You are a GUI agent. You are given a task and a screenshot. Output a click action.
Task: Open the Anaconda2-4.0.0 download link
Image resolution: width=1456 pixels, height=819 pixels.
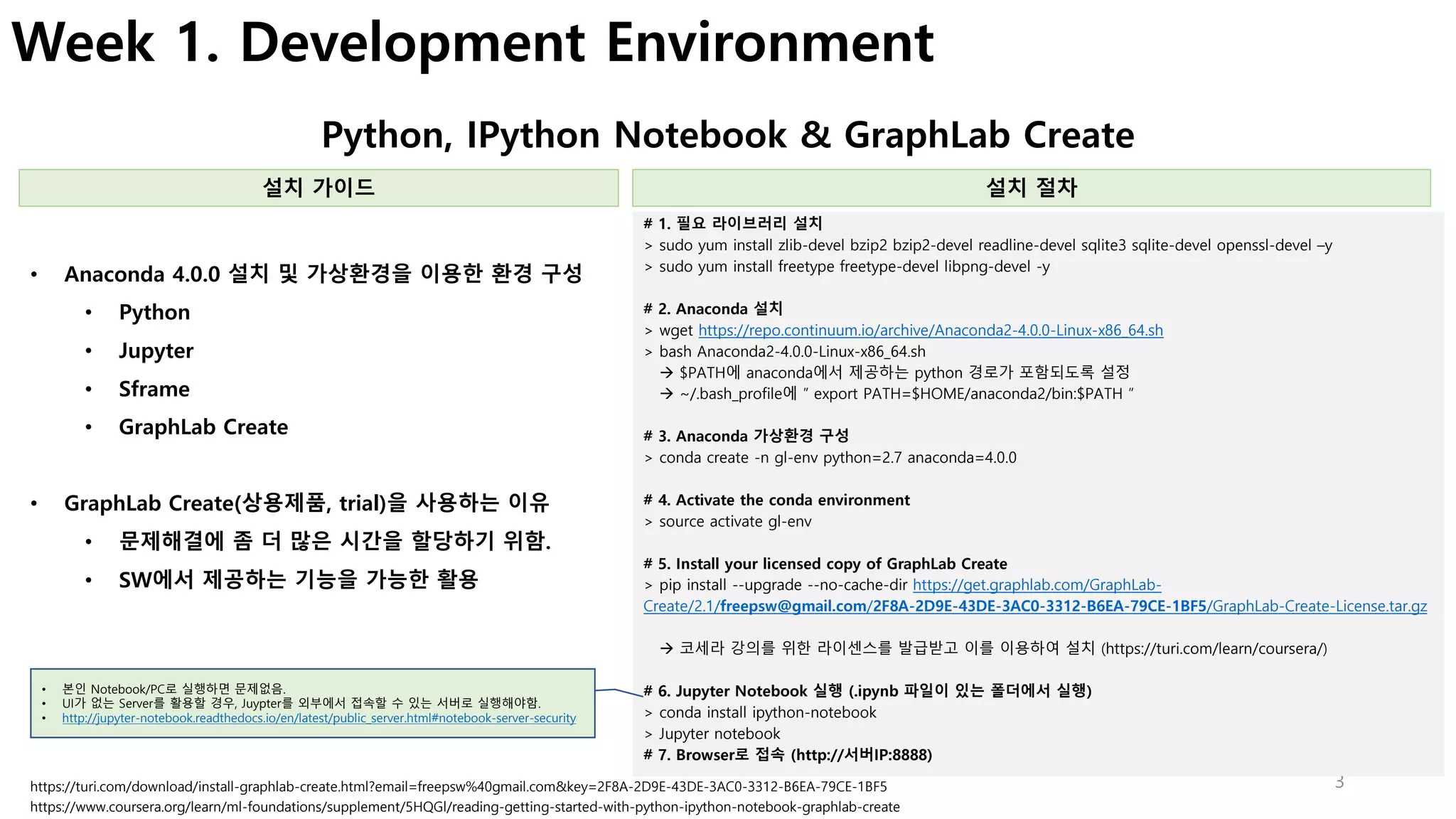click(930, 331)
